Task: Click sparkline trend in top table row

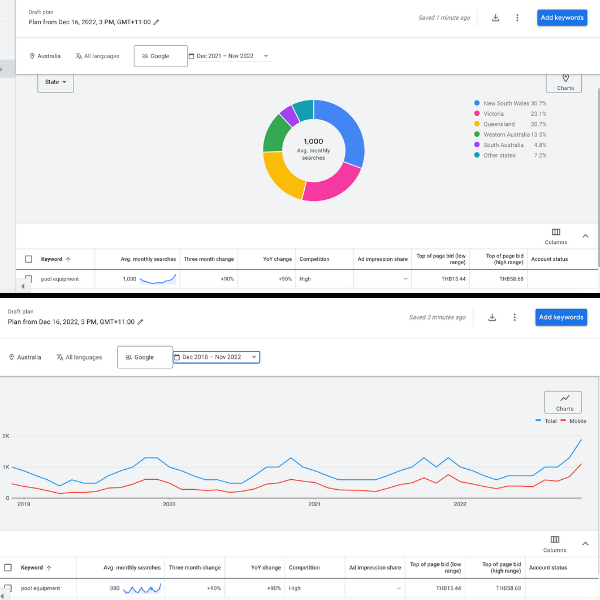Action: [x=158, y=279]
